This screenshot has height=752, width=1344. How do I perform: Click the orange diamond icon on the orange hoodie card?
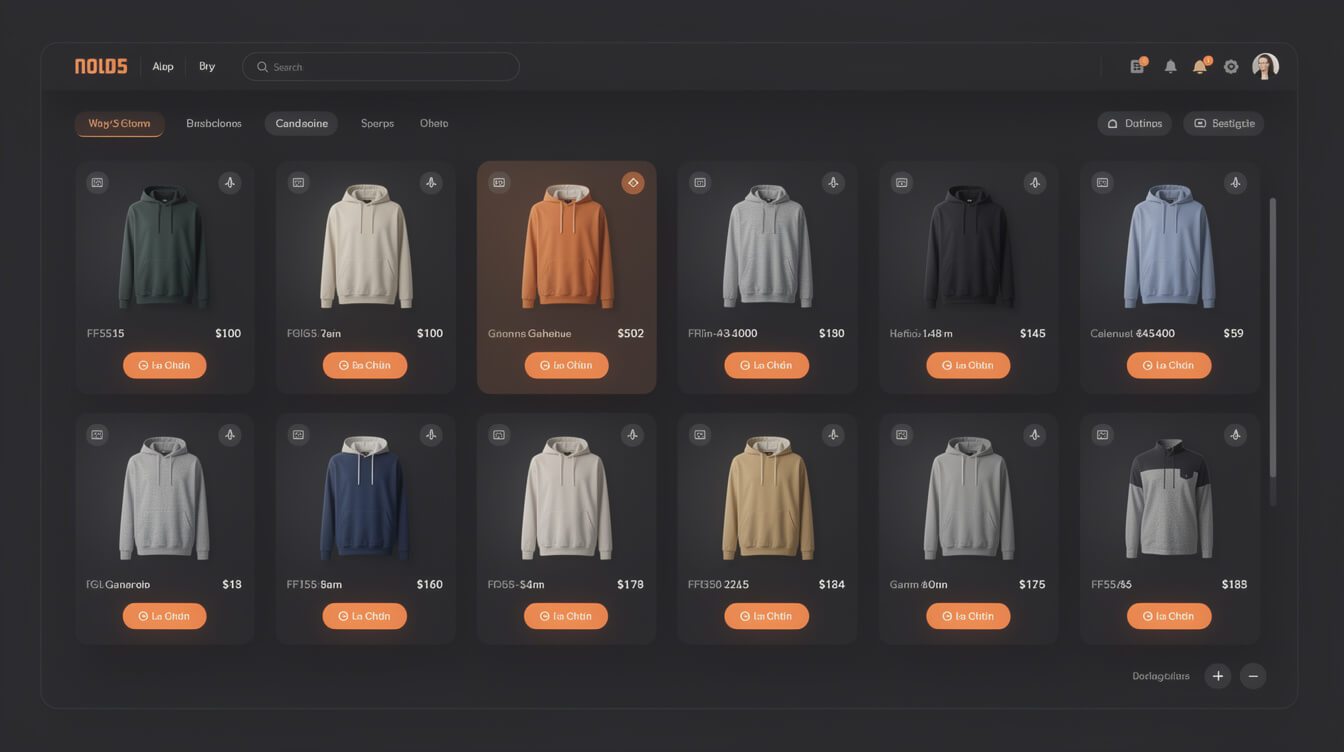click(x=632, y=182)
